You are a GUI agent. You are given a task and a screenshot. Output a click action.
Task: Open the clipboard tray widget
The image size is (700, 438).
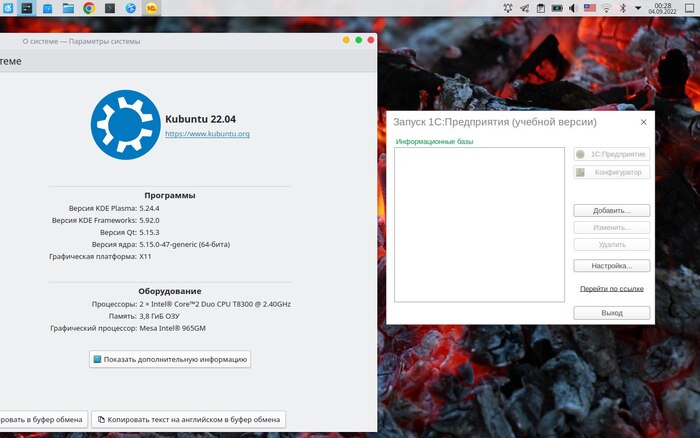(x=541, y=8)
